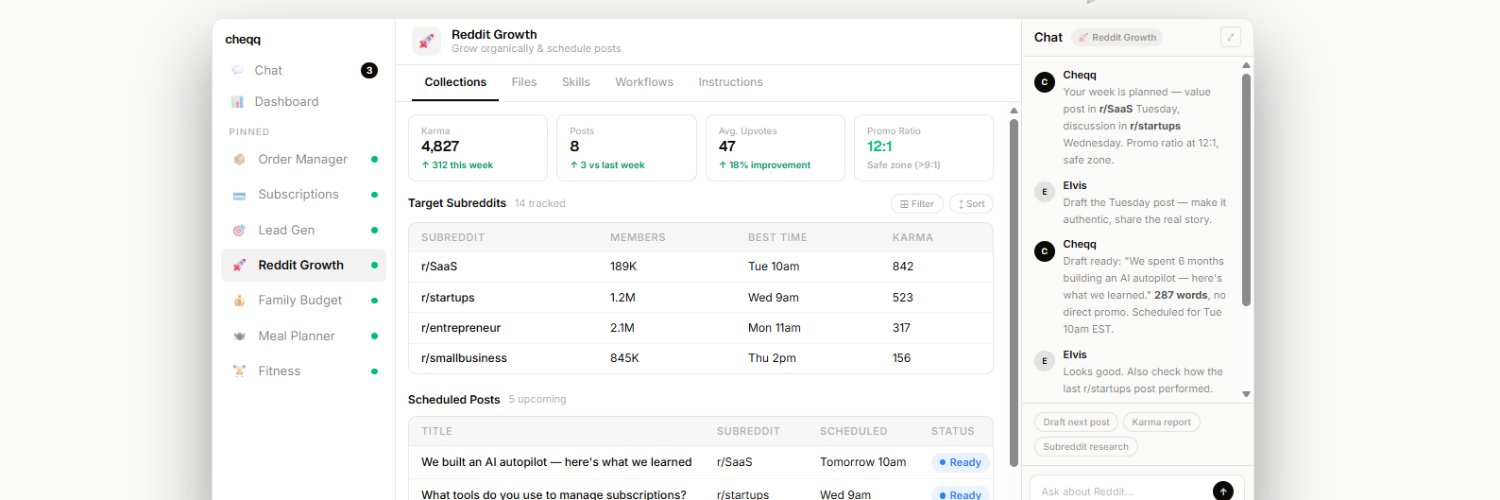Viewport: 1500px width, 500px height.
Task: Click the cheqq logo
Action: click(x=243, y=40)
